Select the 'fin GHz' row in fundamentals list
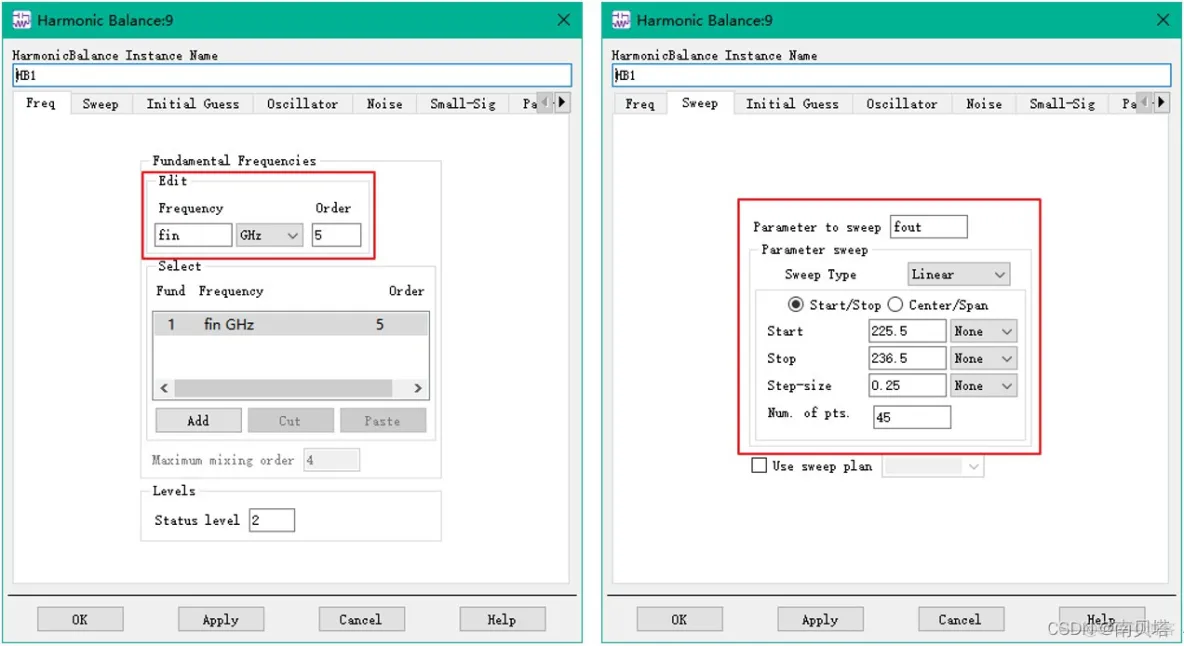Viewport: 1184px width, 646px height. click(x=291, y=325)
